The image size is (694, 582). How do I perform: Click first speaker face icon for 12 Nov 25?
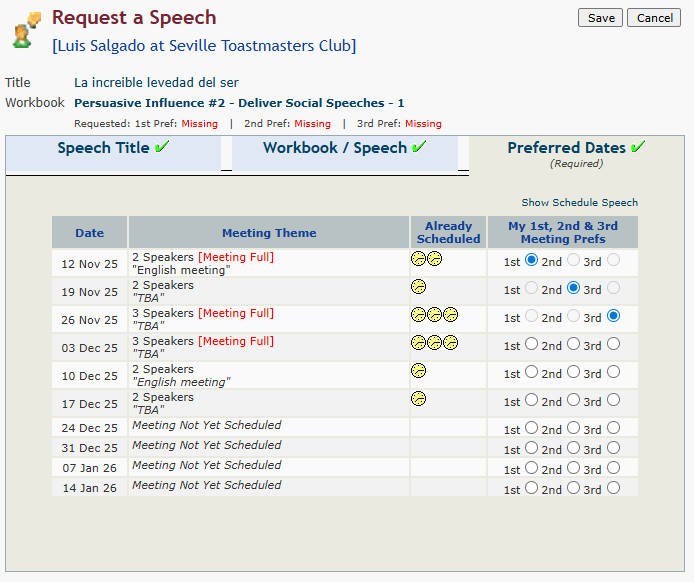(419, 259)
